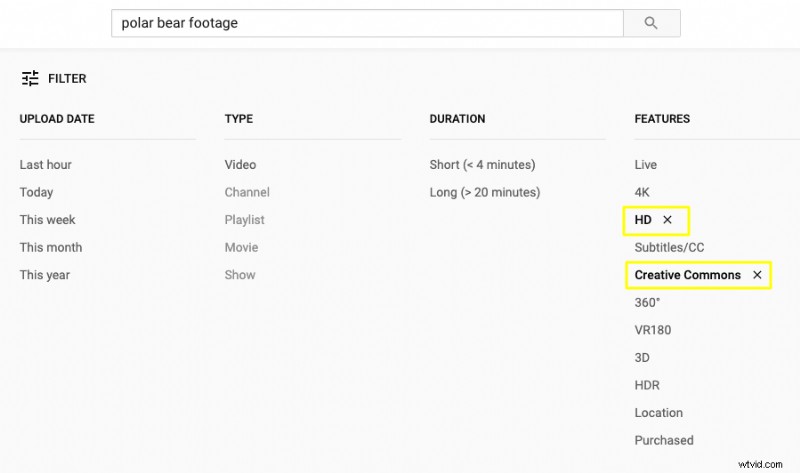800x473 pixels.
Task: Click the TYPE column heading
Action: pos(239,119)
